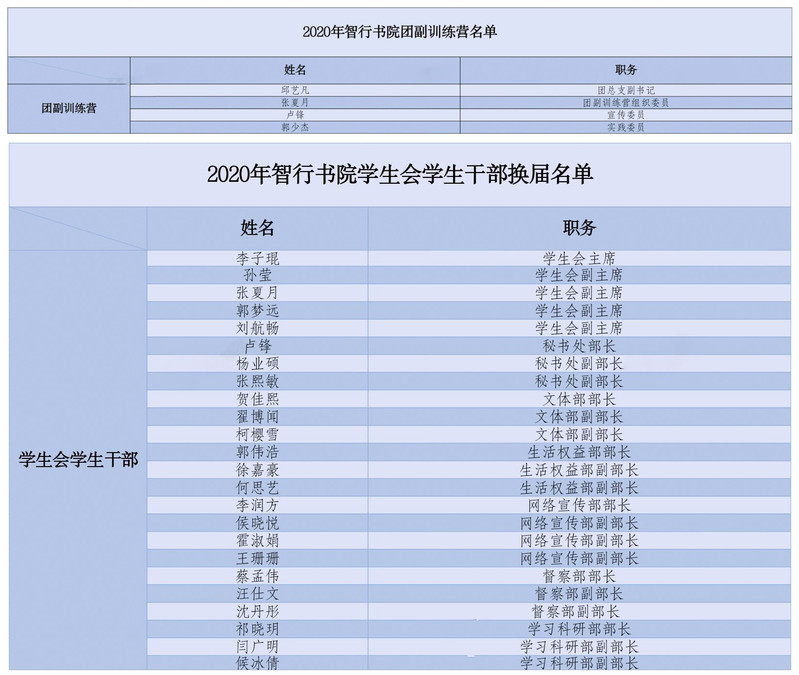
Task: Select the 李子琨 name cell
Action: tap(257, 258)
